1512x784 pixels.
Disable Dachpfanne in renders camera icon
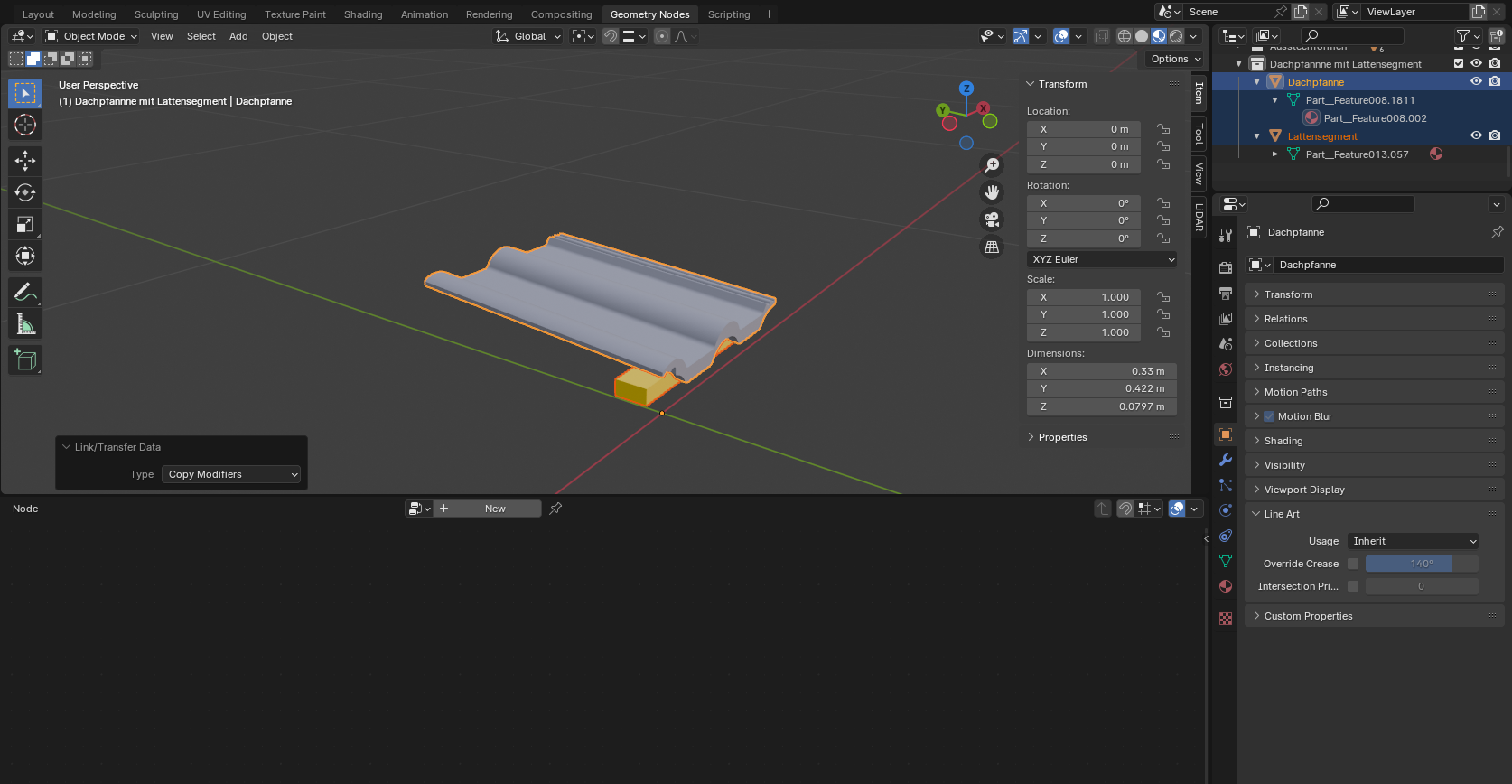coord(1495,81)
